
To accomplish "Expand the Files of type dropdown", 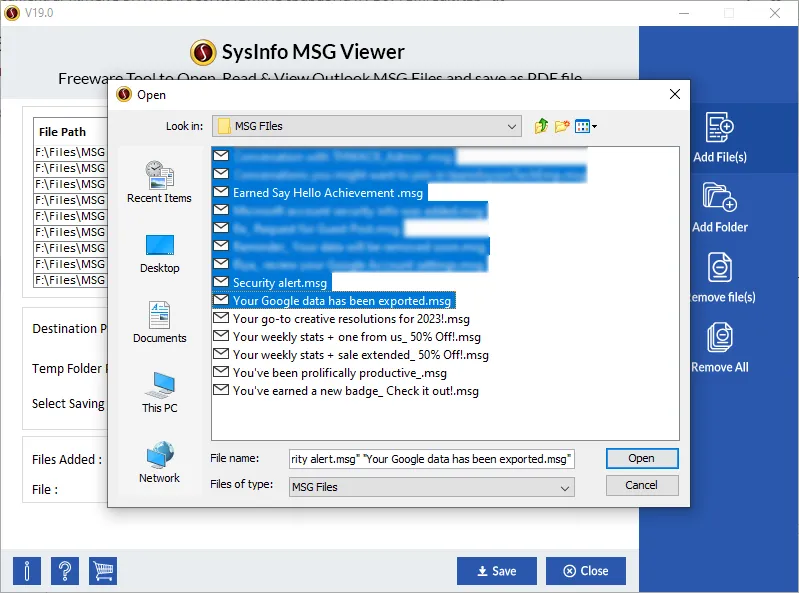I will [565, 488].
